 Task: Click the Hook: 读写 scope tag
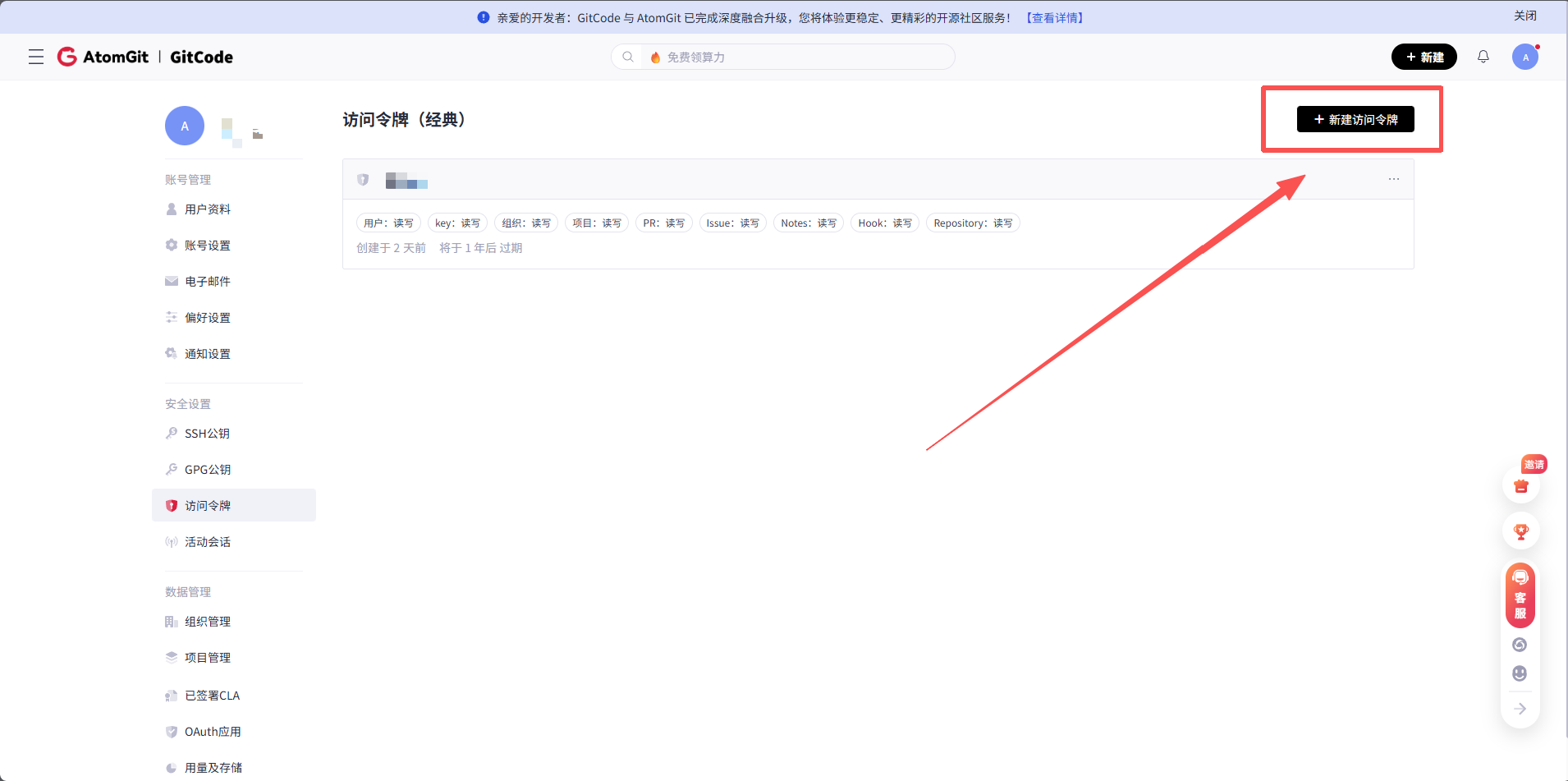(x=885, y=223)
